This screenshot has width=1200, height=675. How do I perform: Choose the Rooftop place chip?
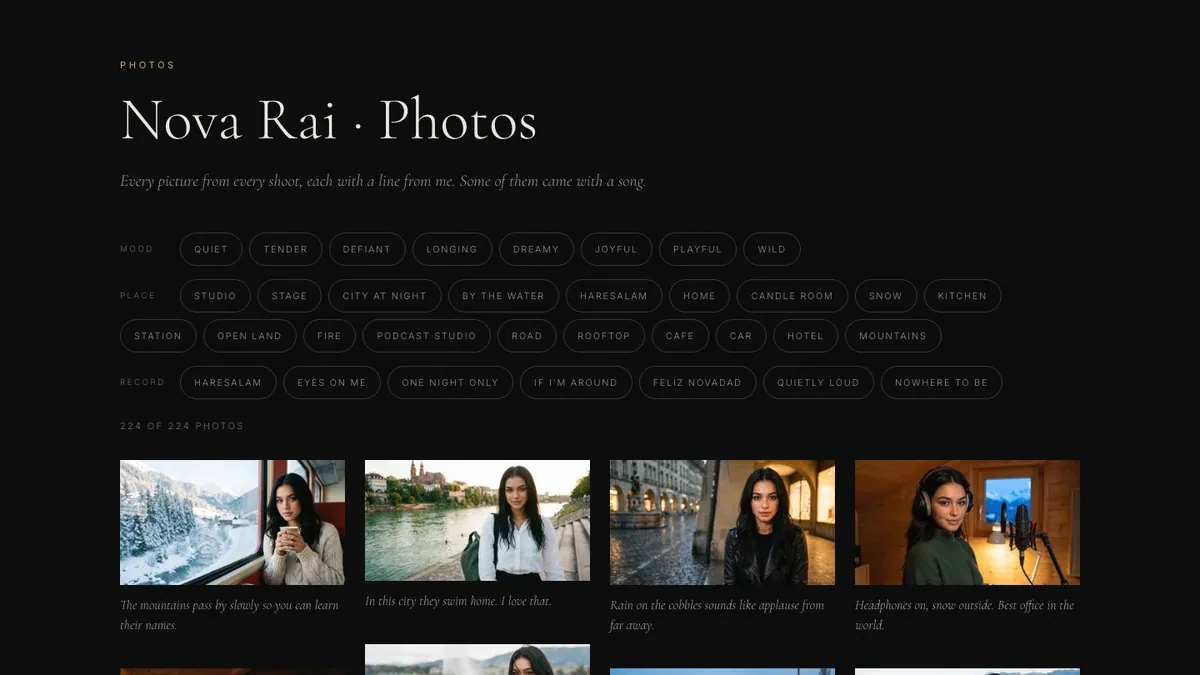604,336
